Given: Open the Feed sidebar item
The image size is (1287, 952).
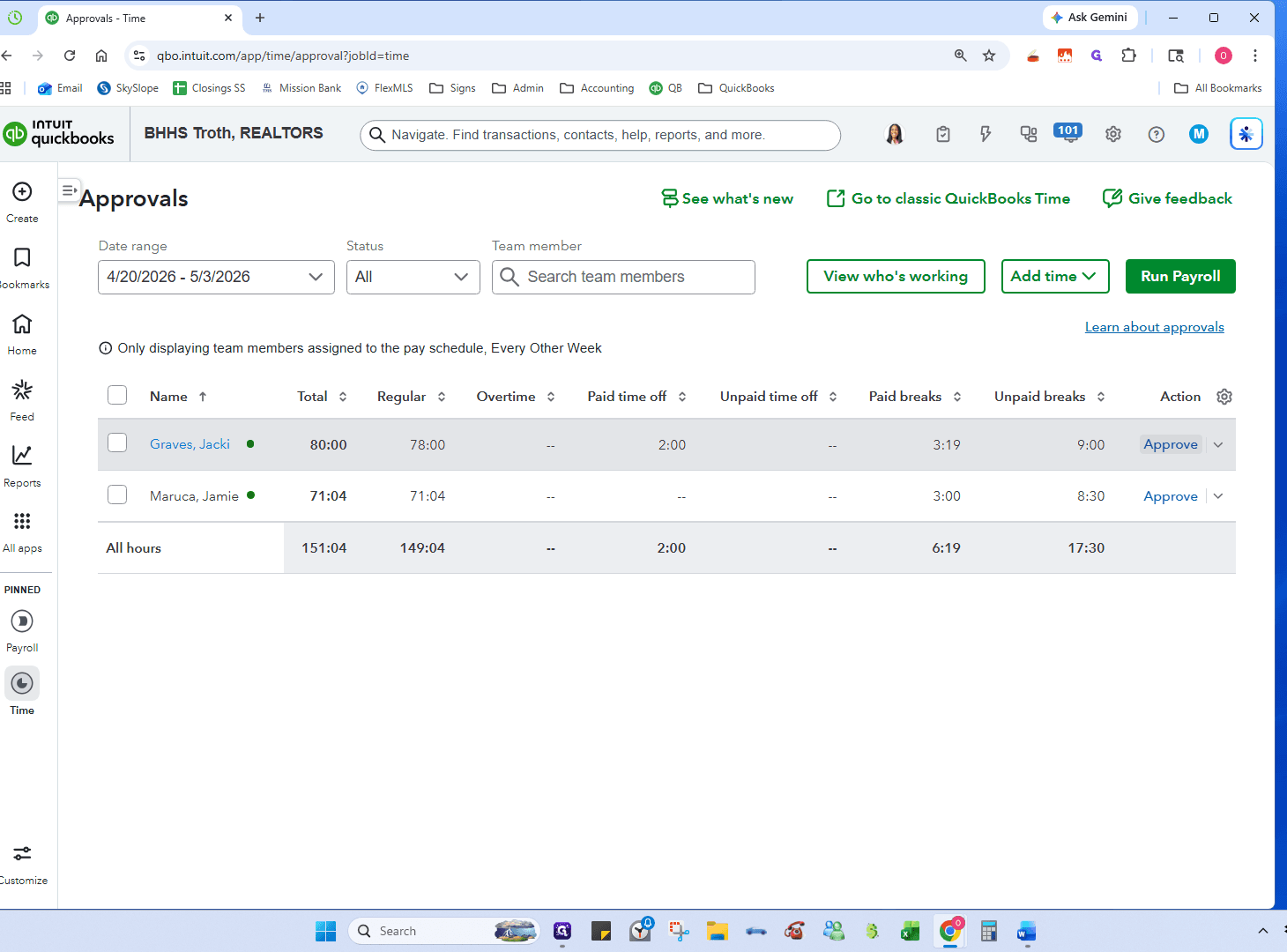Looking at the screenshot, I should pos(22,400).
